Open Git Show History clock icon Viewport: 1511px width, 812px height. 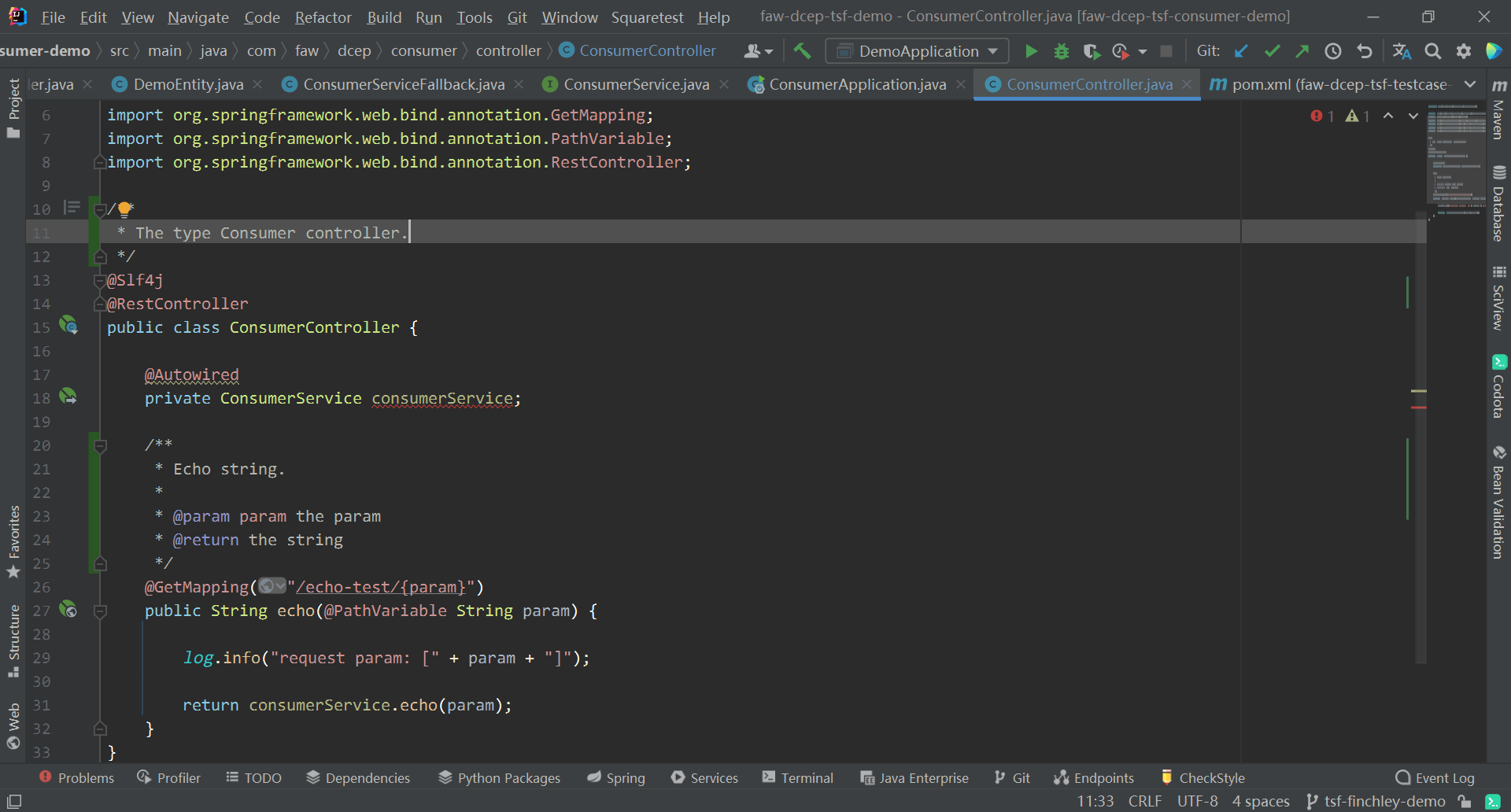pos(1332,51)
